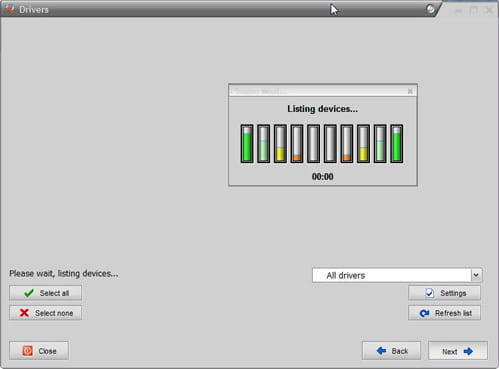Expand dropdown arrow next to All drivers

pyautogui.click(x=476, y=275)
